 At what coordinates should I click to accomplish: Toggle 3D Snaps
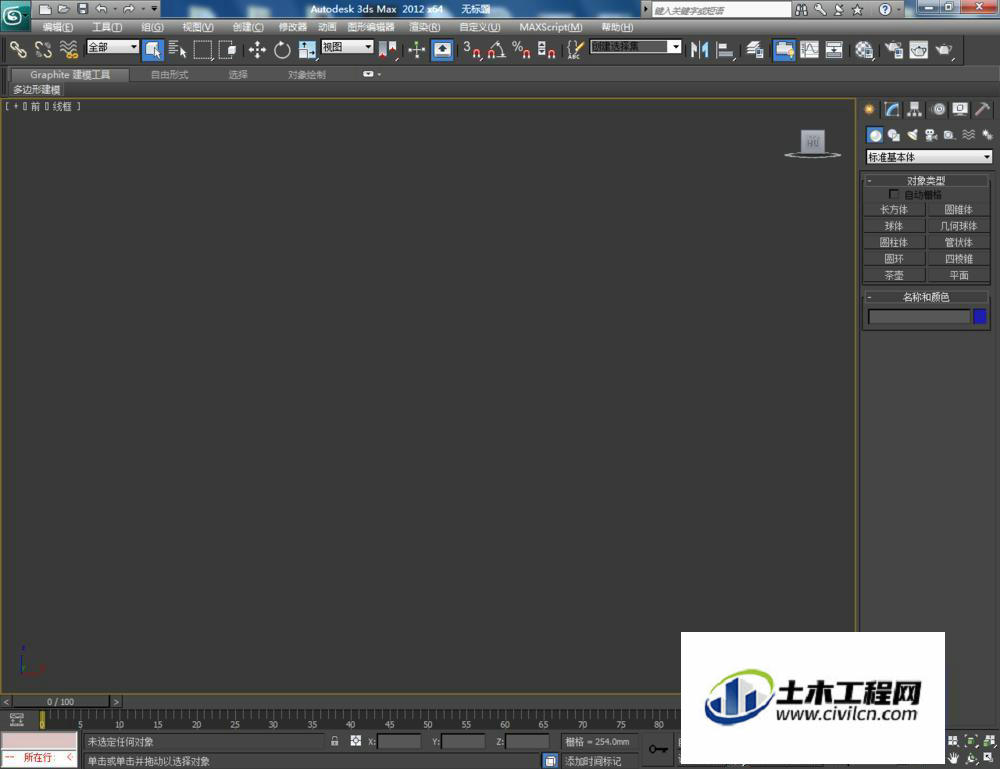[x=472, y=49]
